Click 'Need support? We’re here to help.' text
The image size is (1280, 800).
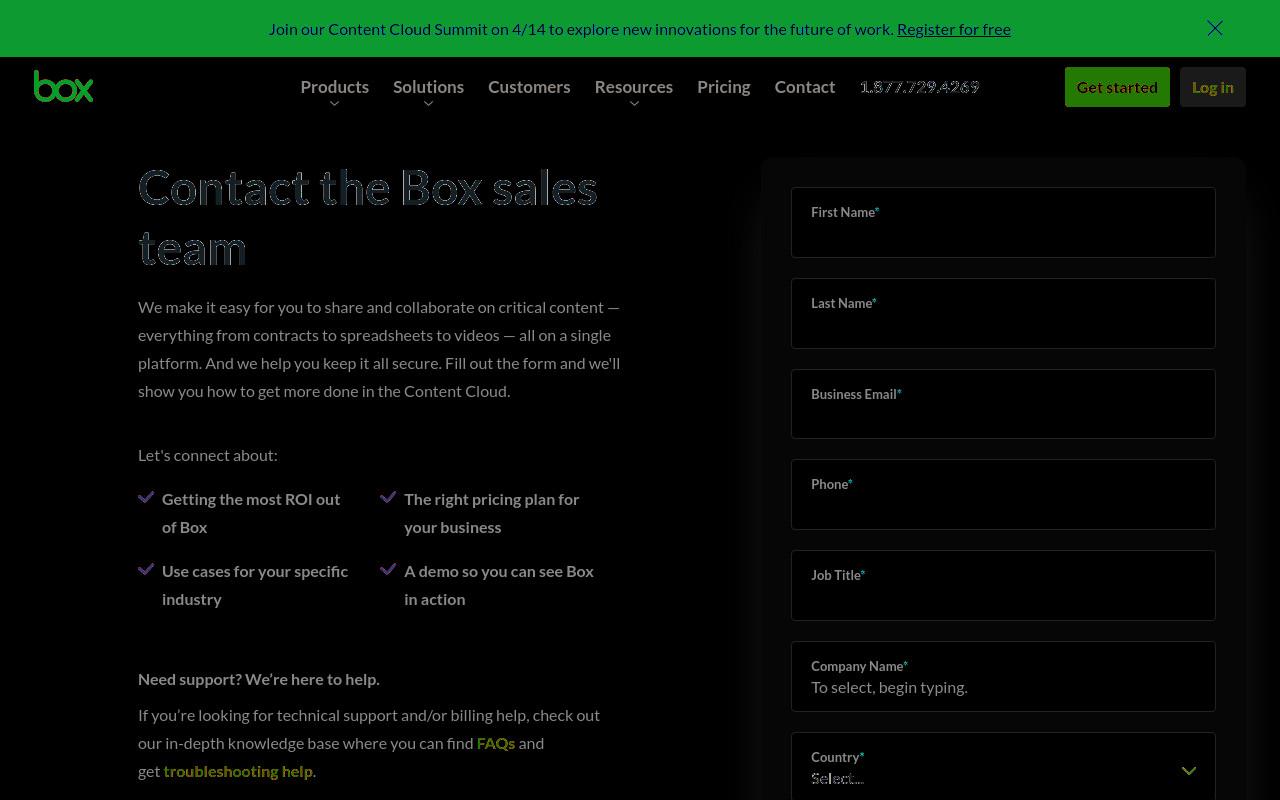click(259, 679)
